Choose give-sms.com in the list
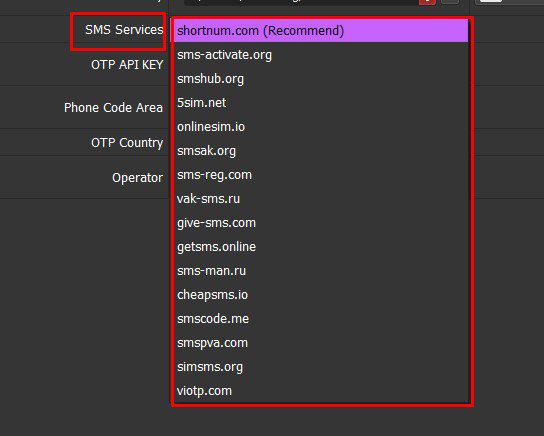This screenshot has height=436, width=544. tap(321, 223)
